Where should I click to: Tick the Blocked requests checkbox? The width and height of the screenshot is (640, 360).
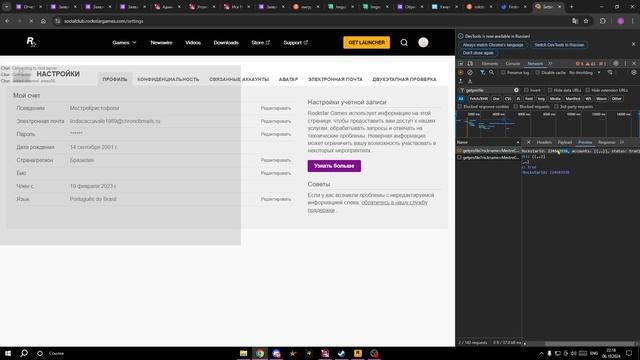pyautogui.click(x=516, y=107)
